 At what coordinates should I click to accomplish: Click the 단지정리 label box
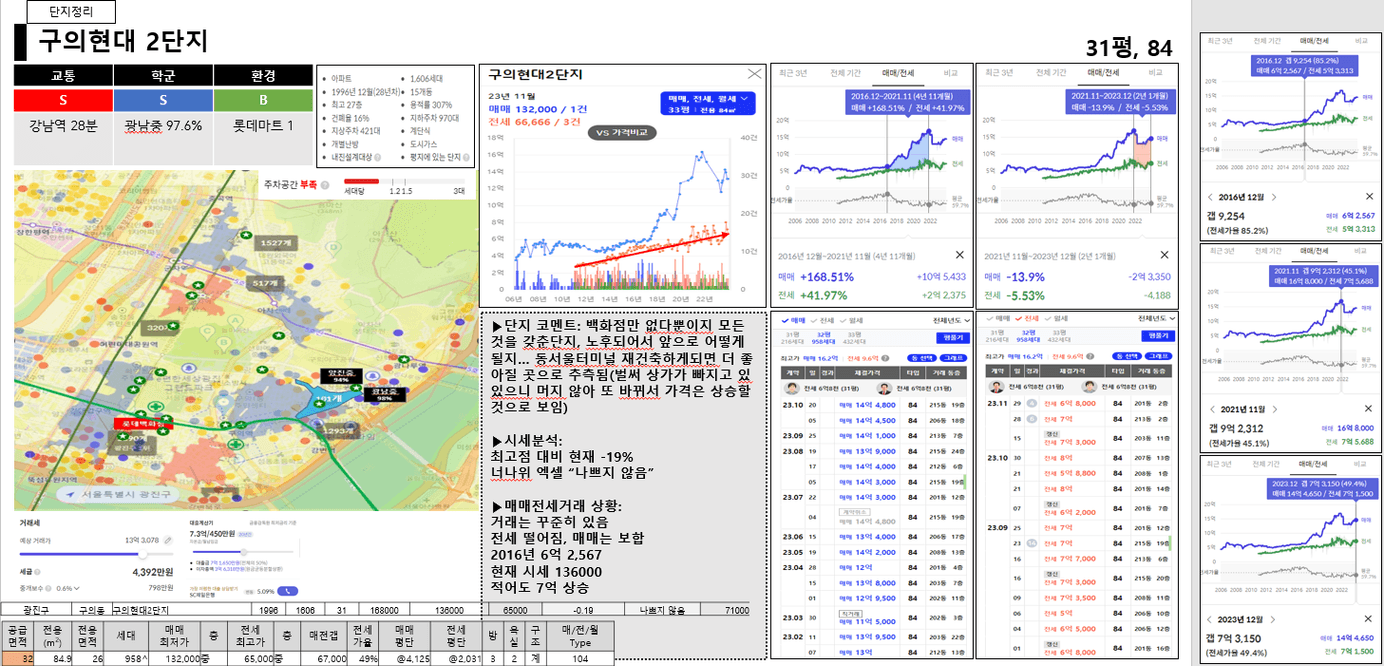(x=70, y=12)
